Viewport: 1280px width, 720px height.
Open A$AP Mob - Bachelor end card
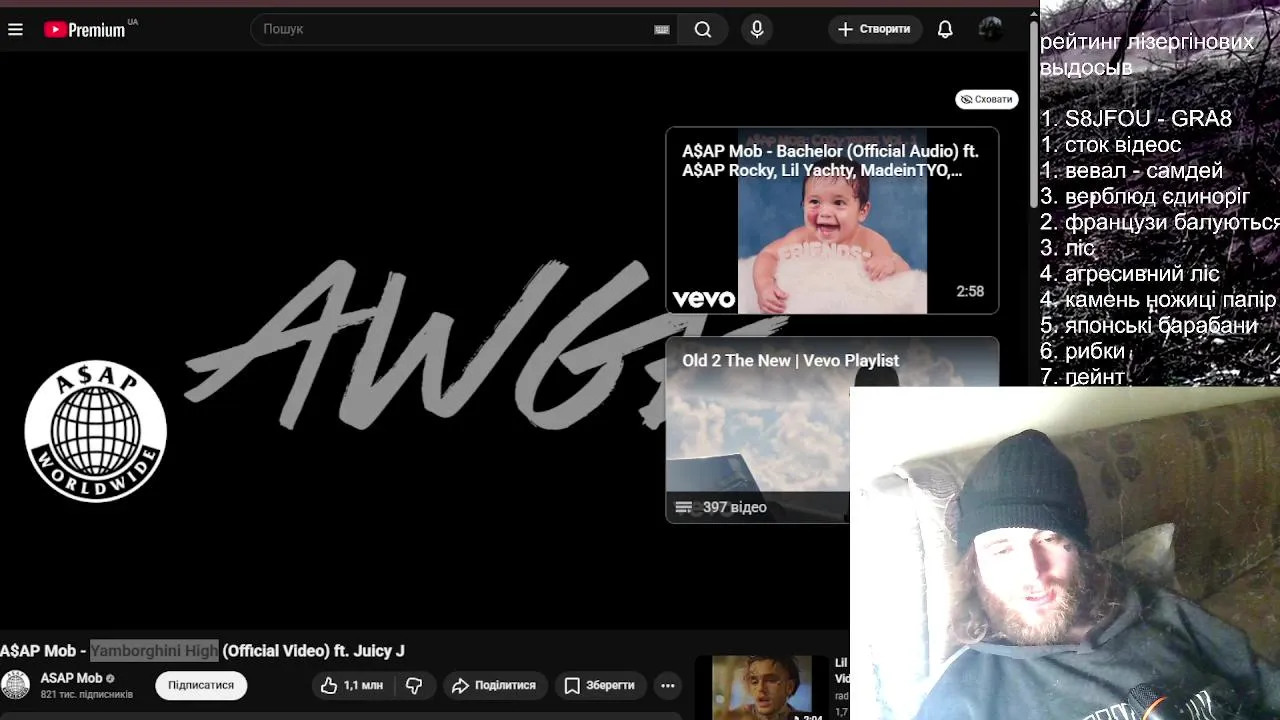pyautogui.click(x=832, y=221)
